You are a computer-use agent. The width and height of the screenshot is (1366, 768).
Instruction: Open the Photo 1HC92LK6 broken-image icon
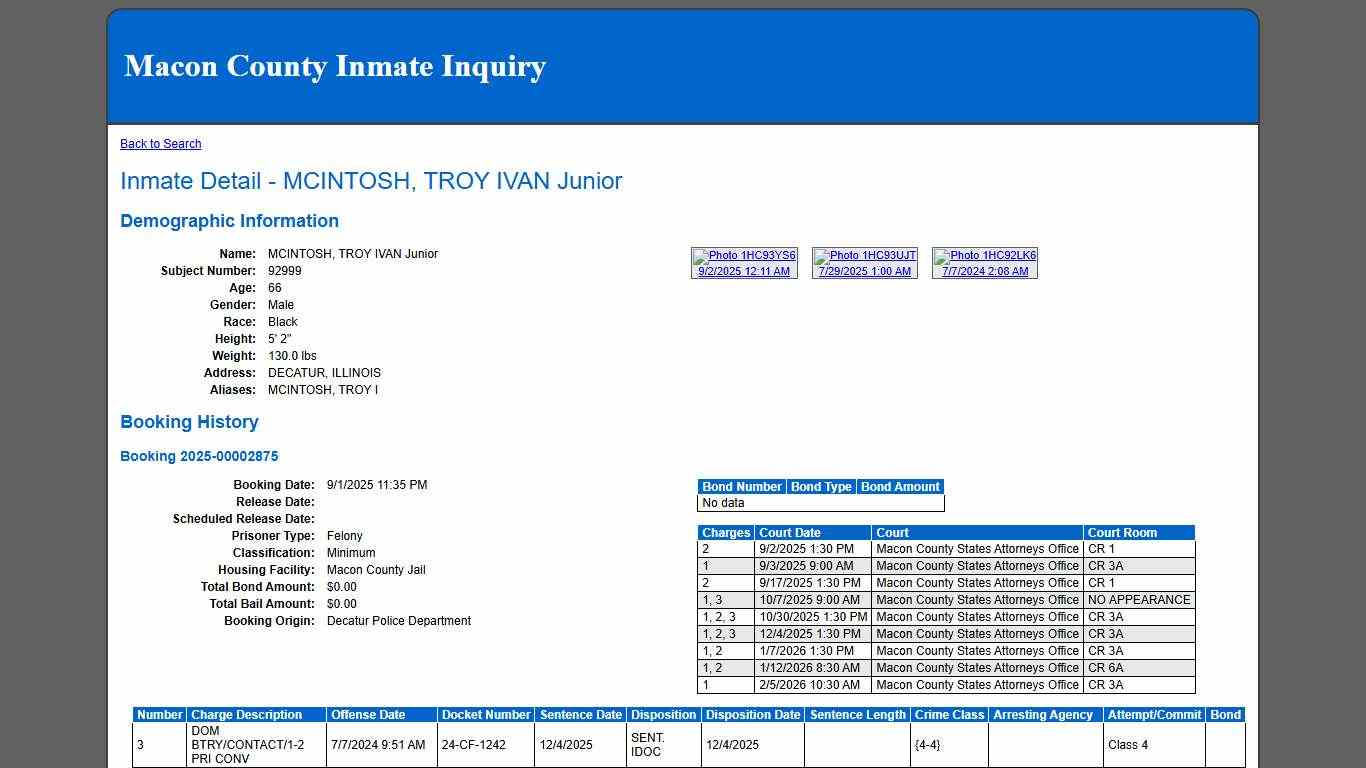click(984, 255)
